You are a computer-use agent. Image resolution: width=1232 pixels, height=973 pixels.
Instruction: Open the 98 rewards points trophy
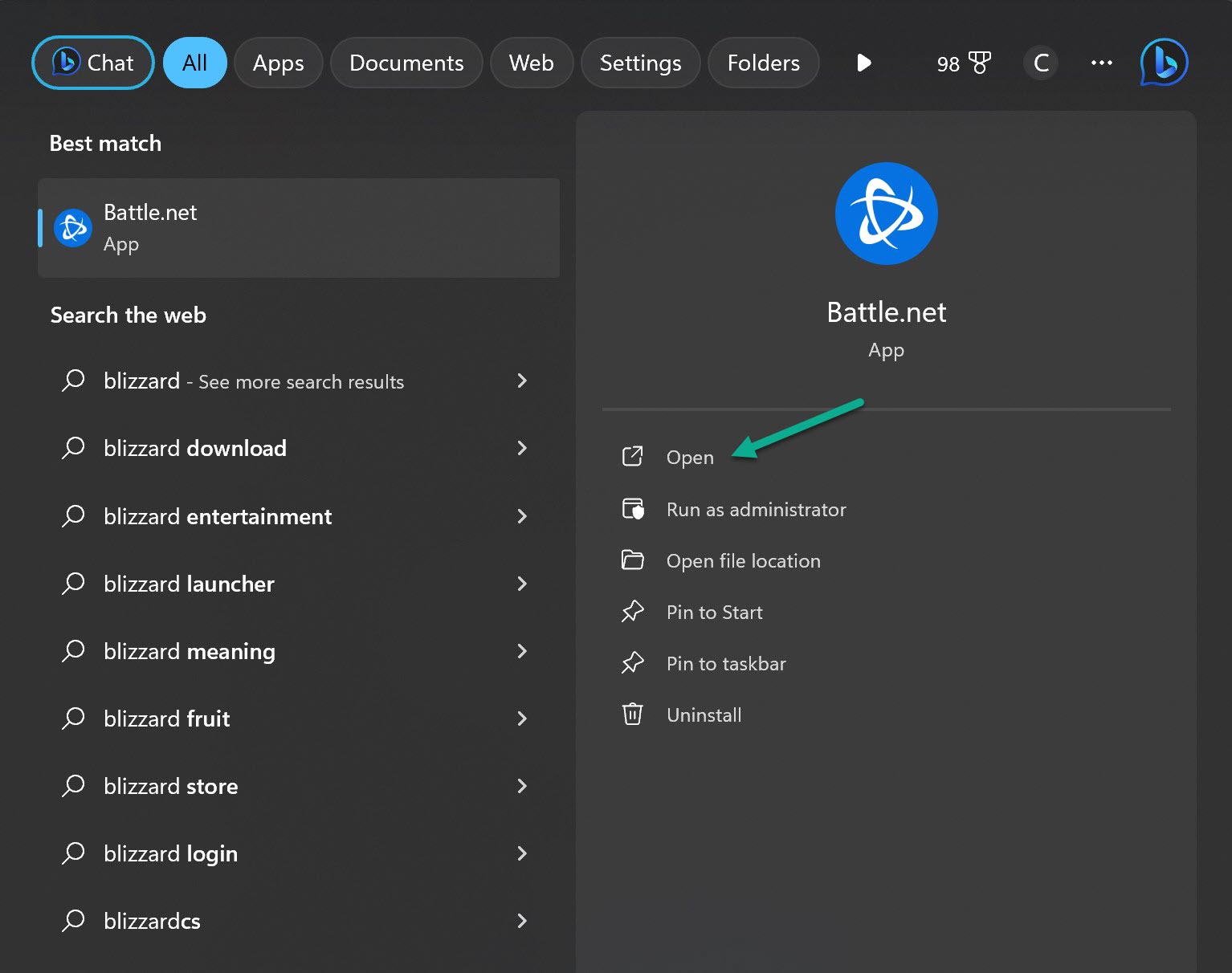[964, 63]
